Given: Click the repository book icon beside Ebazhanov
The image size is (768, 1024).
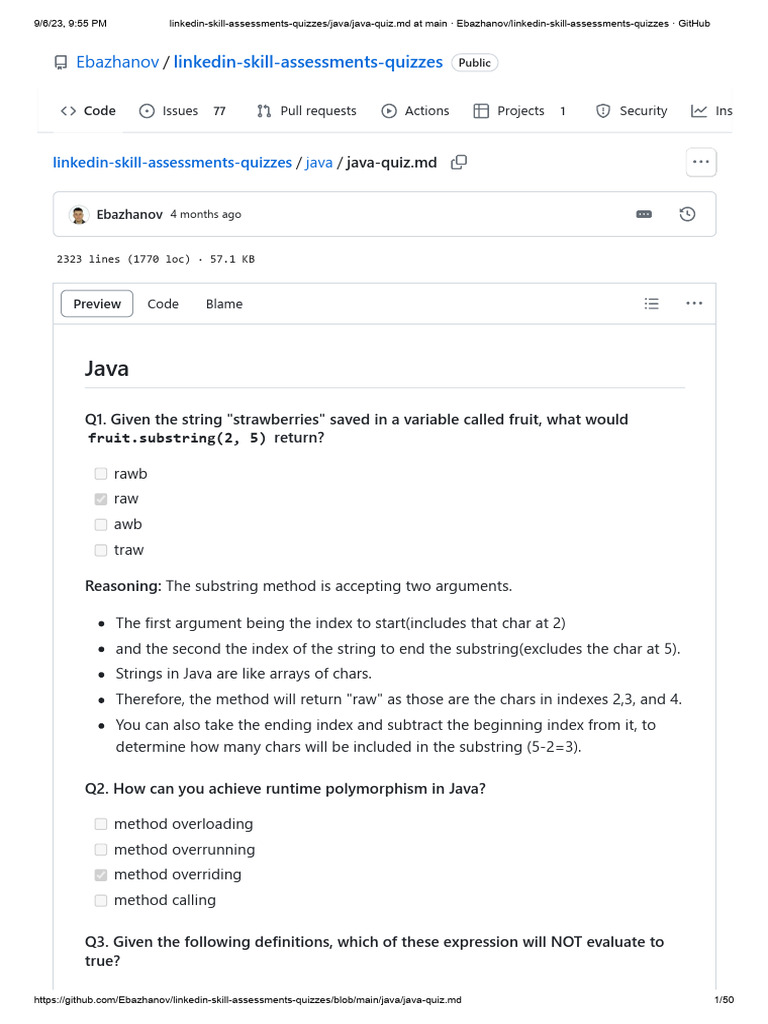Looking at the screenshot, I should (x=61, y=63).
